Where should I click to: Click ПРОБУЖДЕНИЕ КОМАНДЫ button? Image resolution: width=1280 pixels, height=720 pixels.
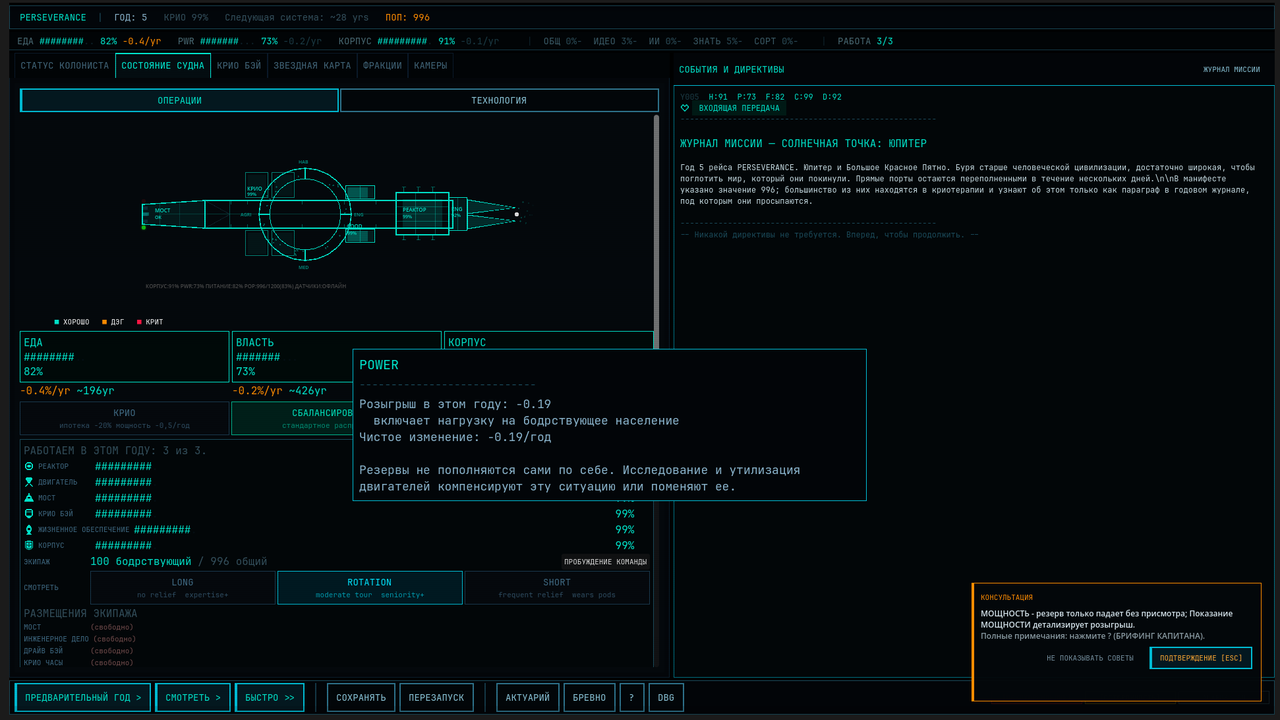tap(605, 562)
